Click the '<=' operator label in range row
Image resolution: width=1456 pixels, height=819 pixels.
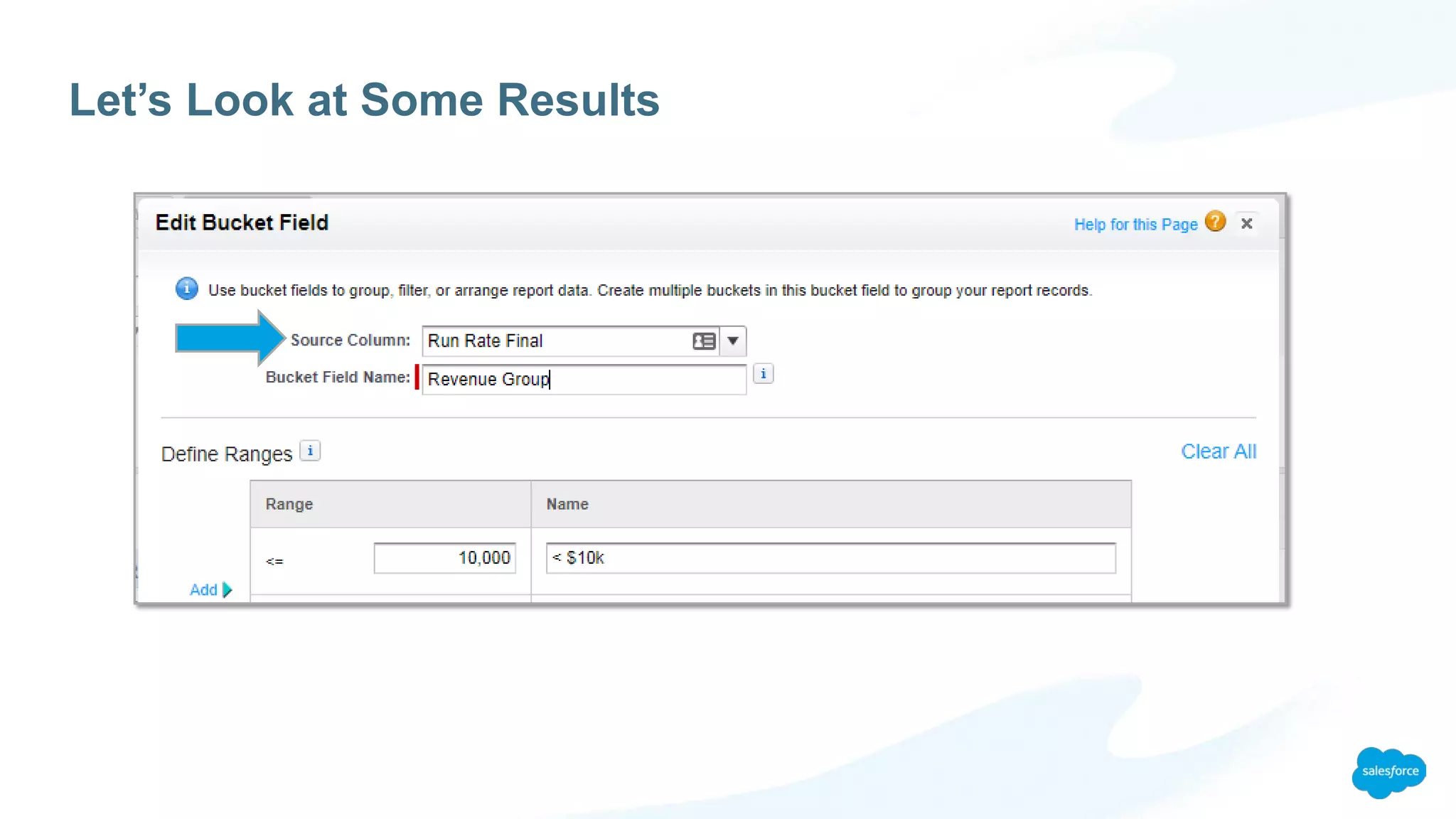(274, 562)
